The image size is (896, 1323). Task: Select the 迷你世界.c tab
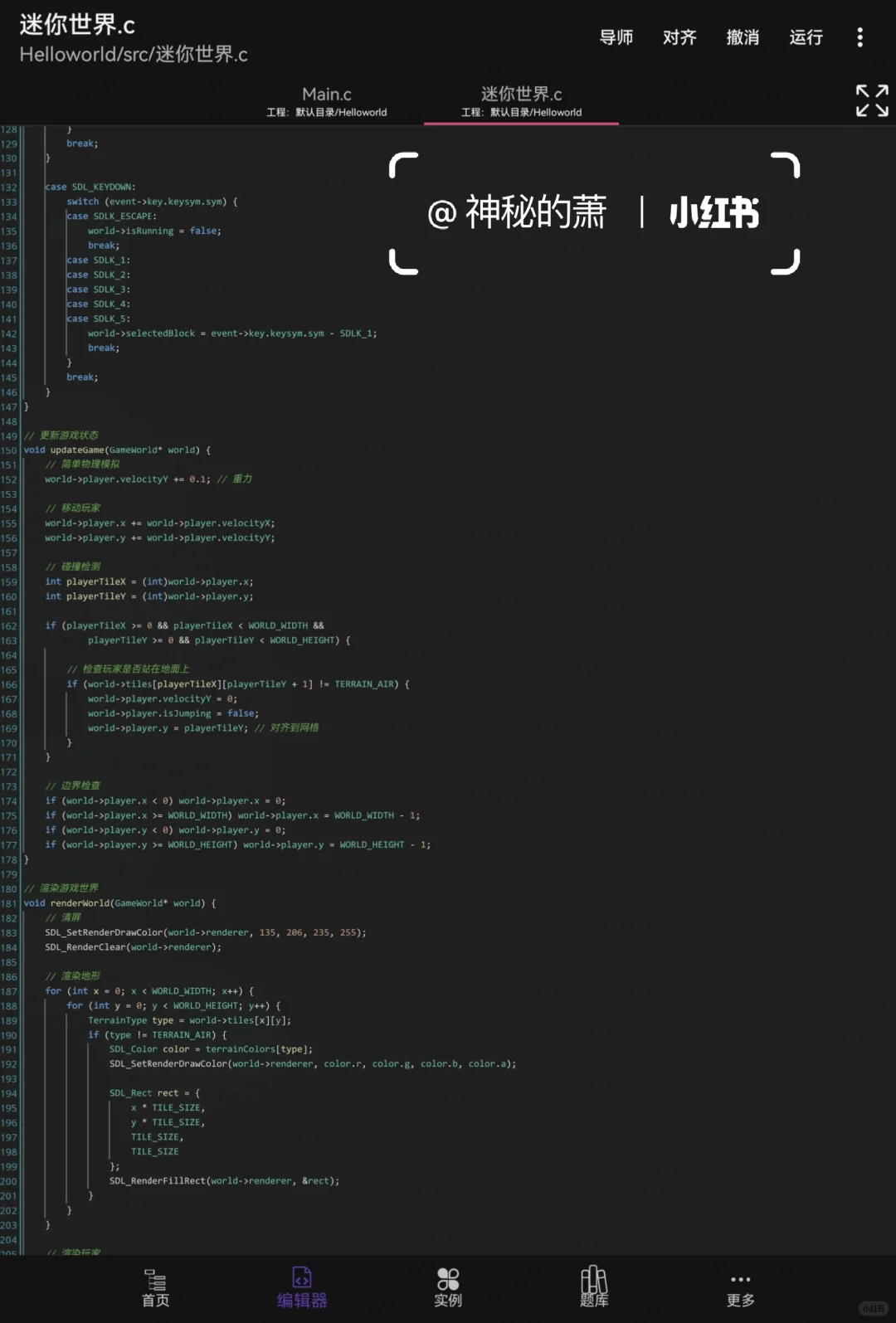(521, 101)
